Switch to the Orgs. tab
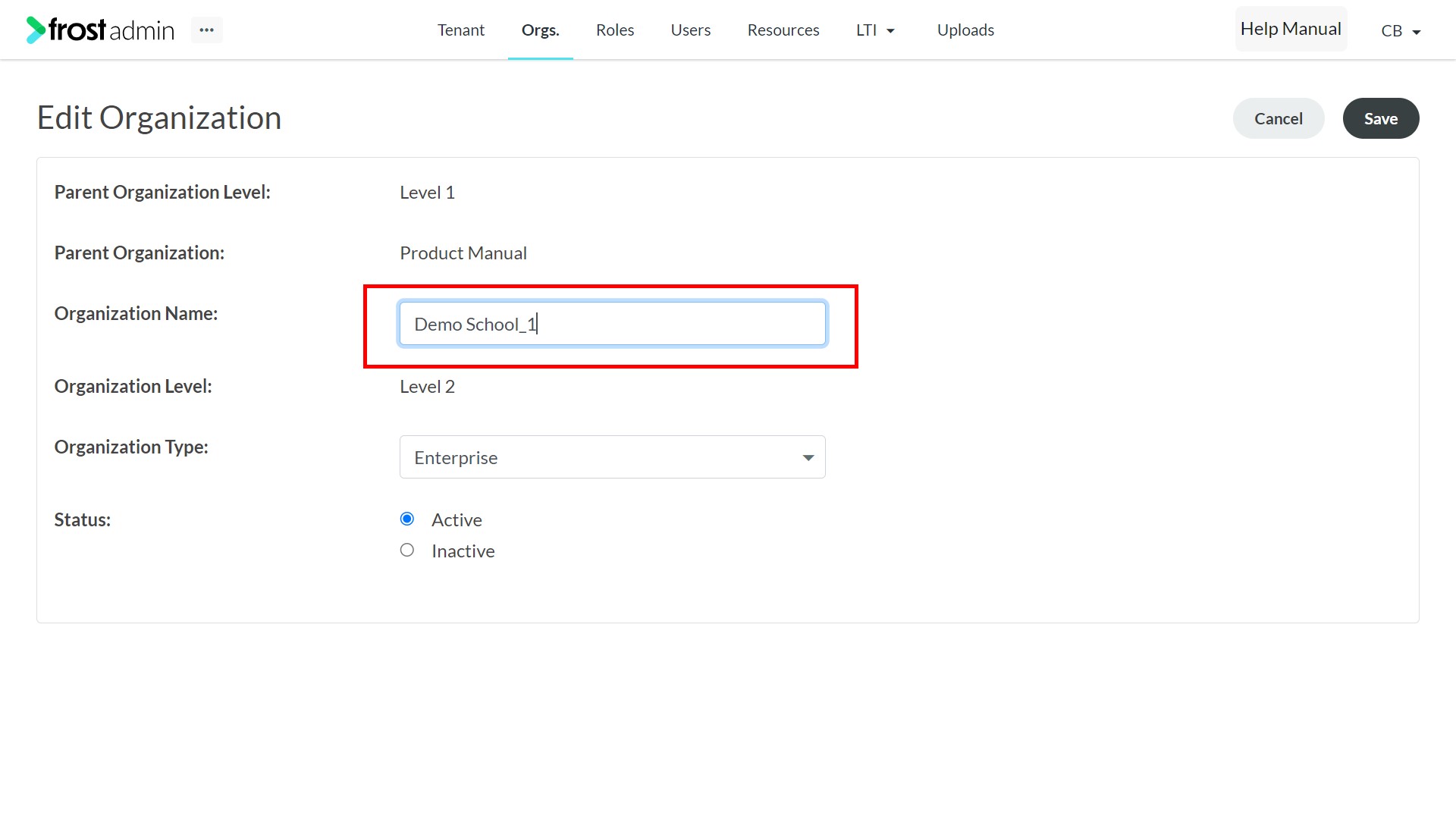Screen dimensions: 1456x819 click(540, 30)
